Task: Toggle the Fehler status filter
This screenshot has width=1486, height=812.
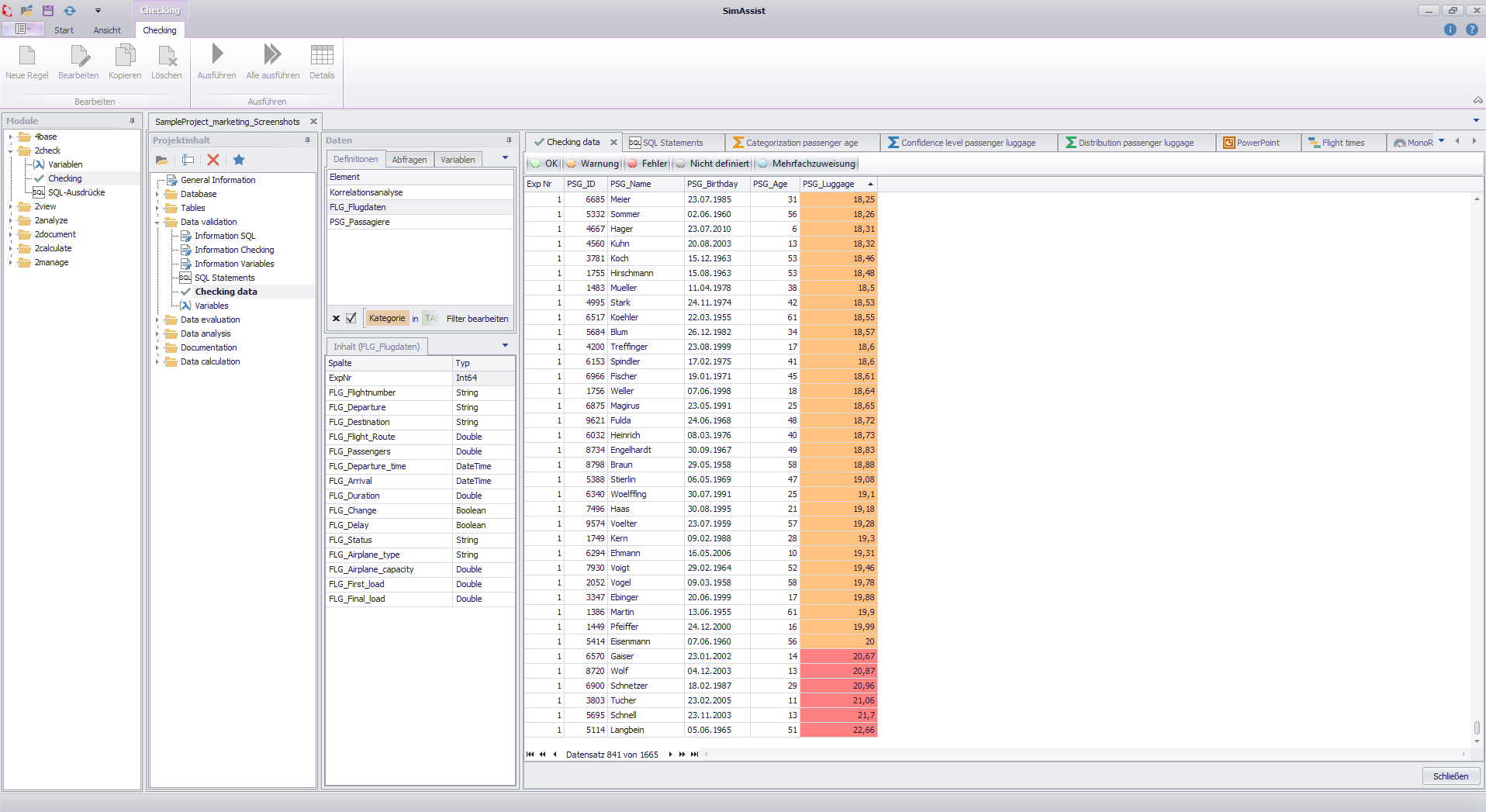Action: [647, 164]
